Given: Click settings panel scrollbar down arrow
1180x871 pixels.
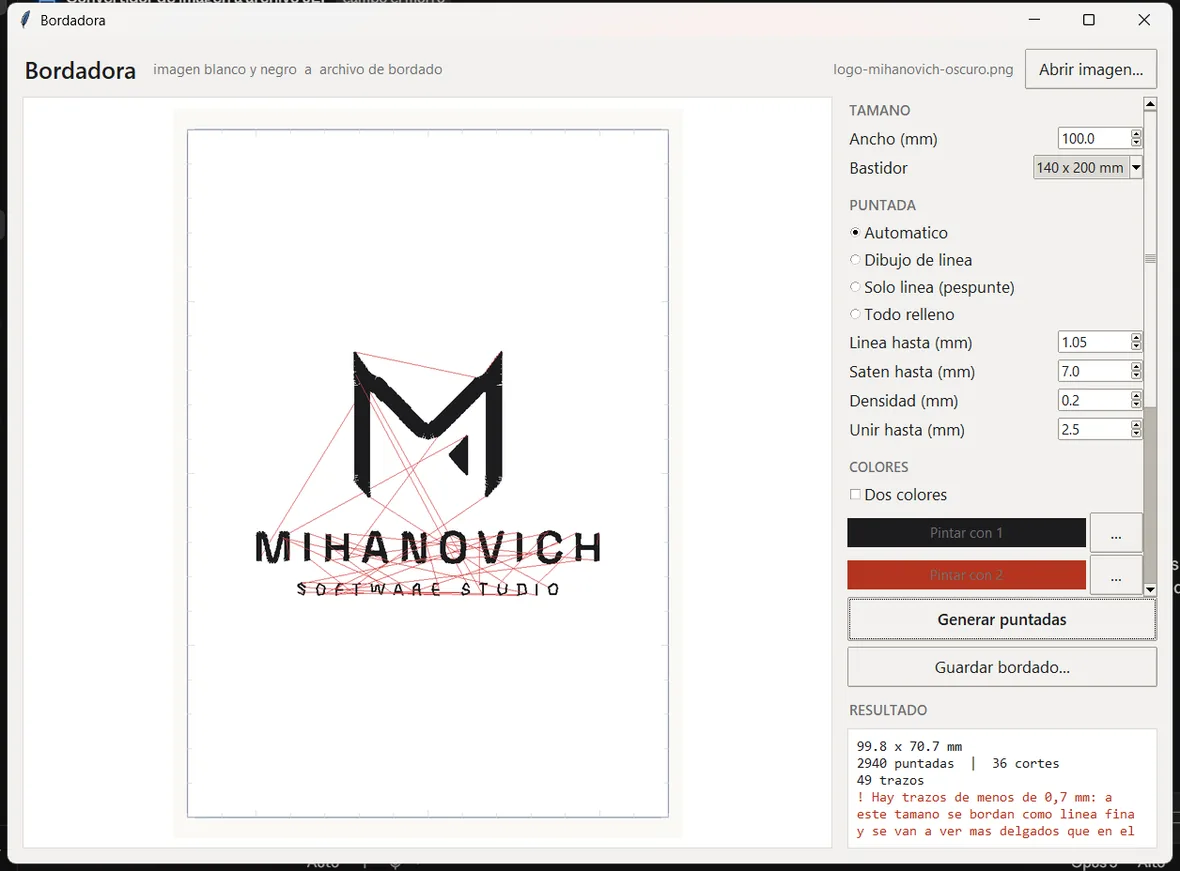Looking at the screenshot, I should [1150, 589].
